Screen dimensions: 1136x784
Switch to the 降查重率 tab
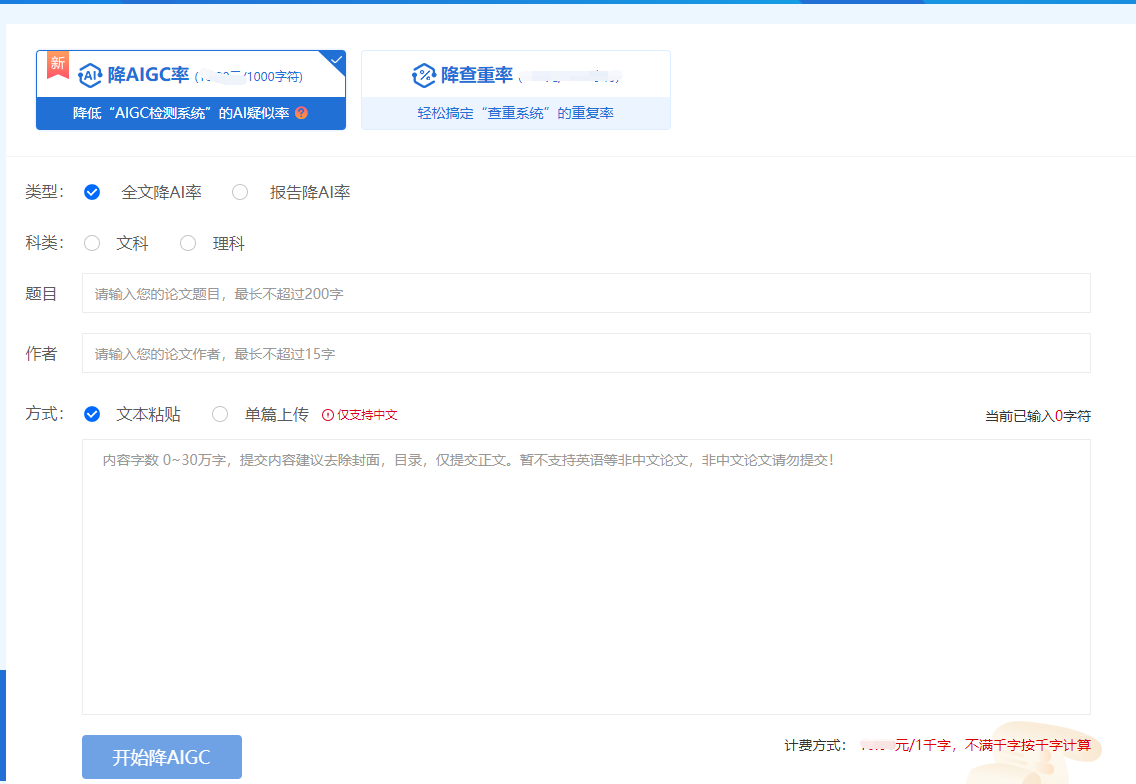[516, 90]
